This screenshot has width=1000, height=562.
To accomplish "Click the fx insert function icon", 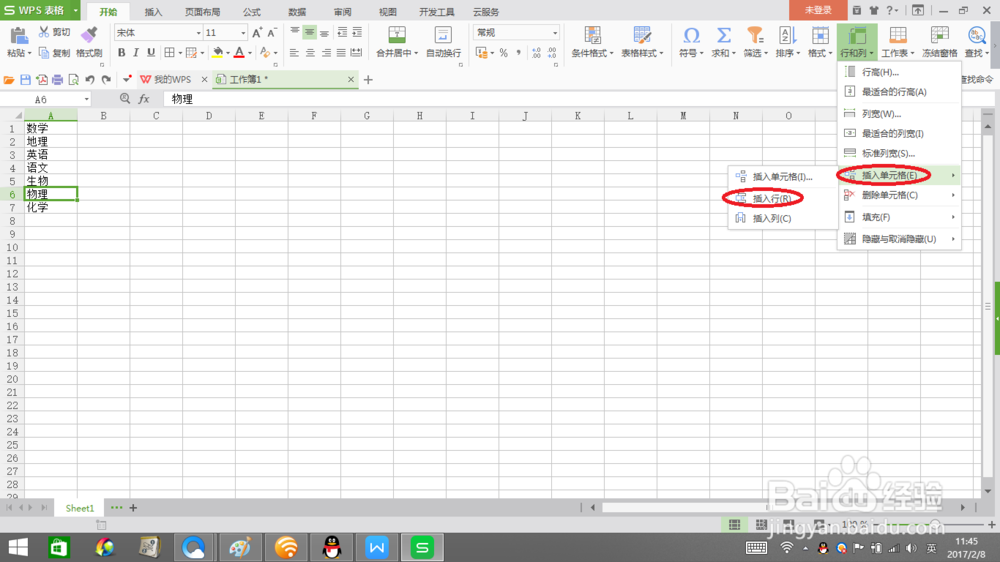I will pos(144,99).
